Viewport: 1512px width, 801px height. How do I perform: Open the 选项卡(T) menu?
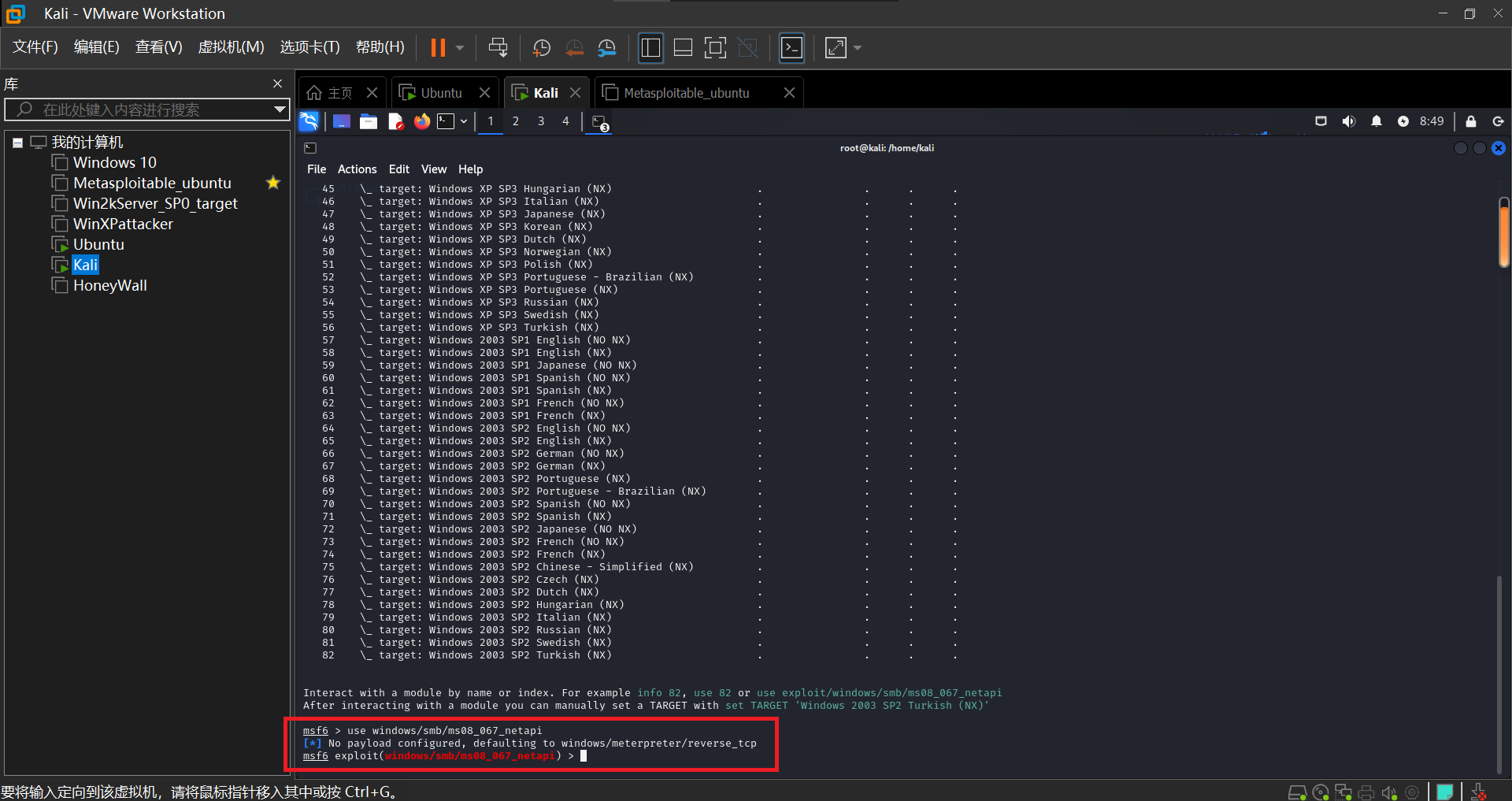pyautogui.click(x=310, y=47)
